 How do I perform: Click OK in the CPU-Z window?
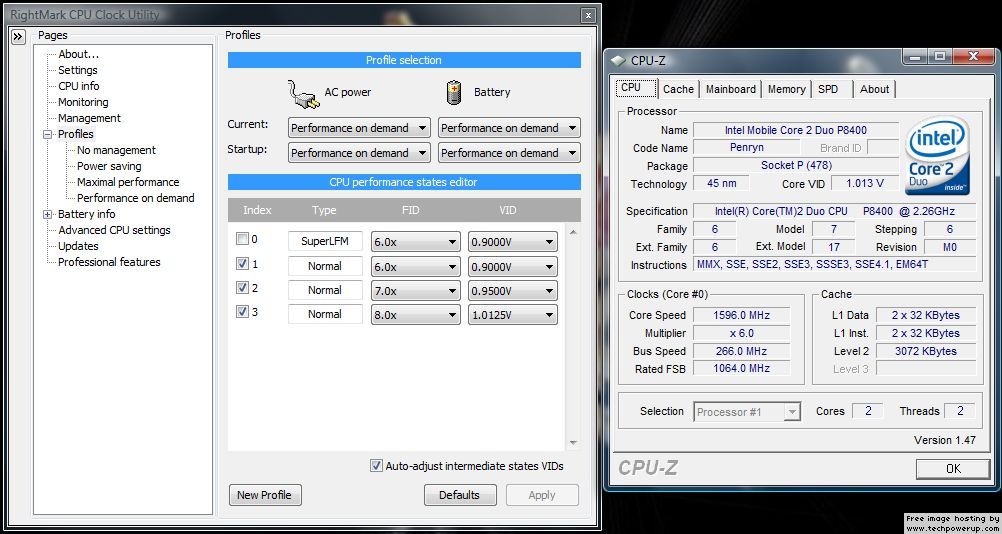coord(953,469)
